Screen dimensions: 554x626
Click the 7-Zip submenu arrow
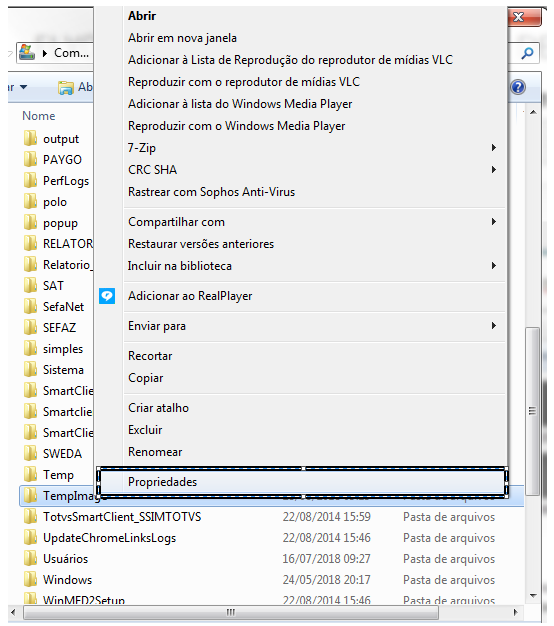click(x=494, y=148)
